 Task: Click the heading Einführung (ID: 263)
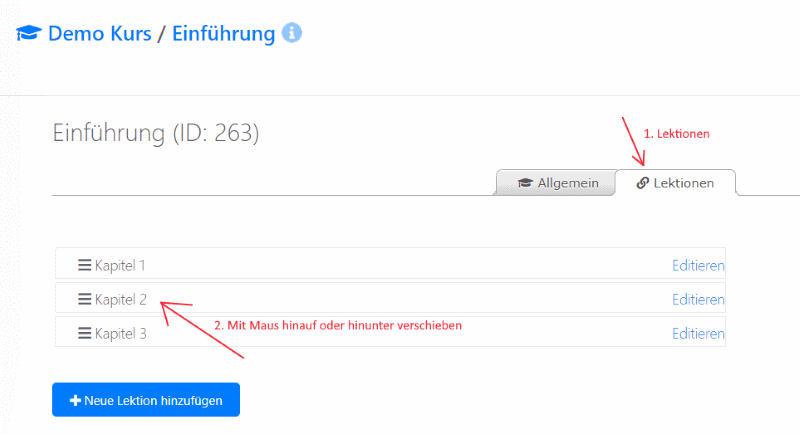155,133
